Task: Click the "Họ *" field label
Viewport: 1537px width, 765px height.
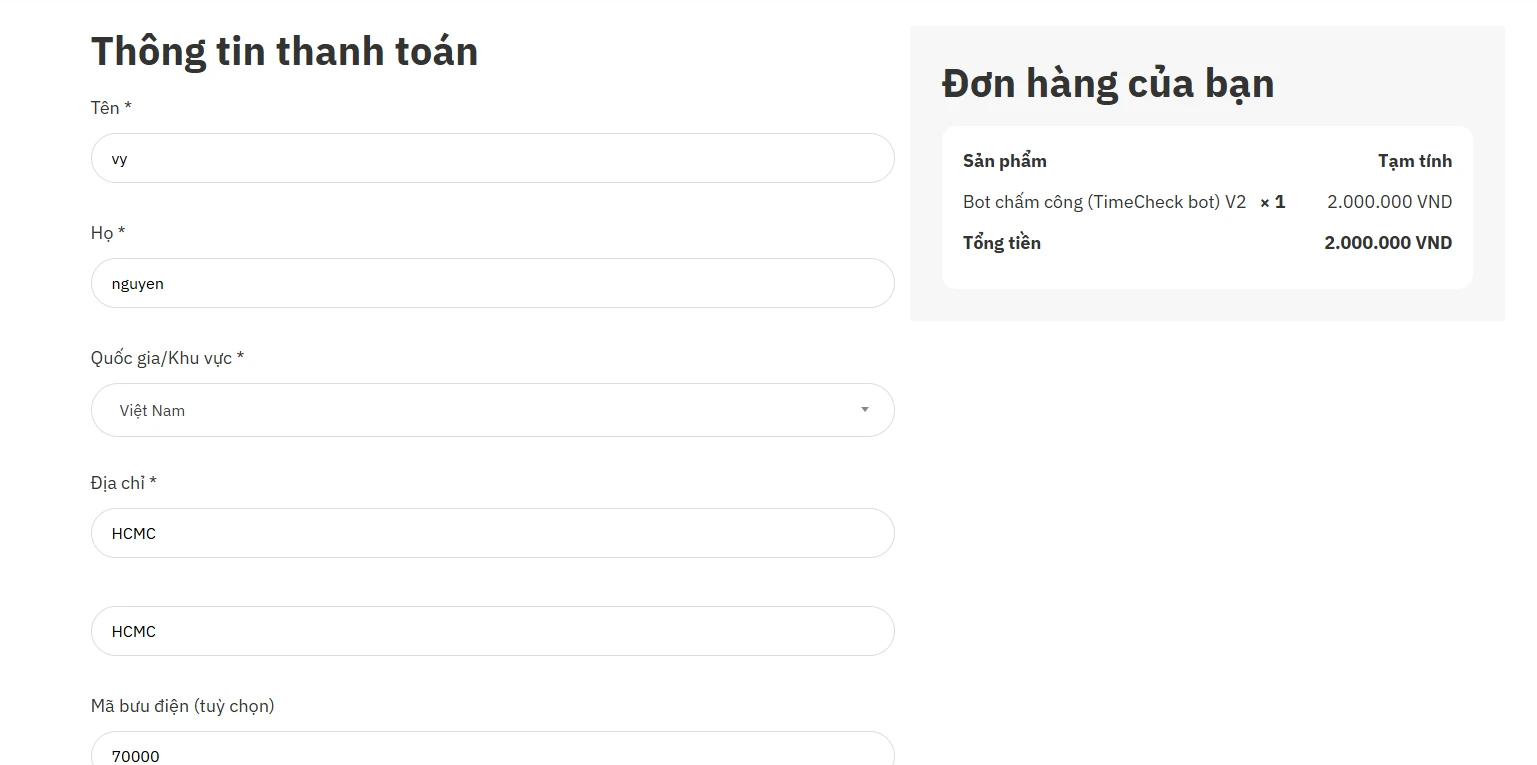Action: point(108,233)
